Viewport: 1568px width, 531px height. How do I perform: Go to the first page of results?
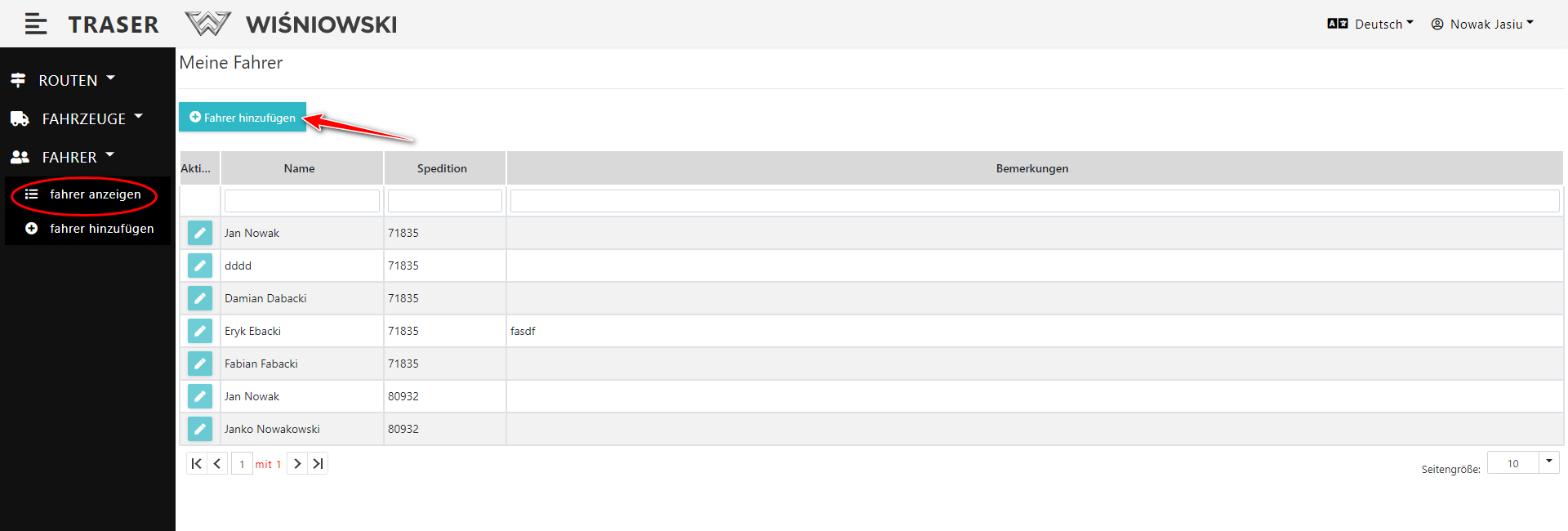(196, 464)
